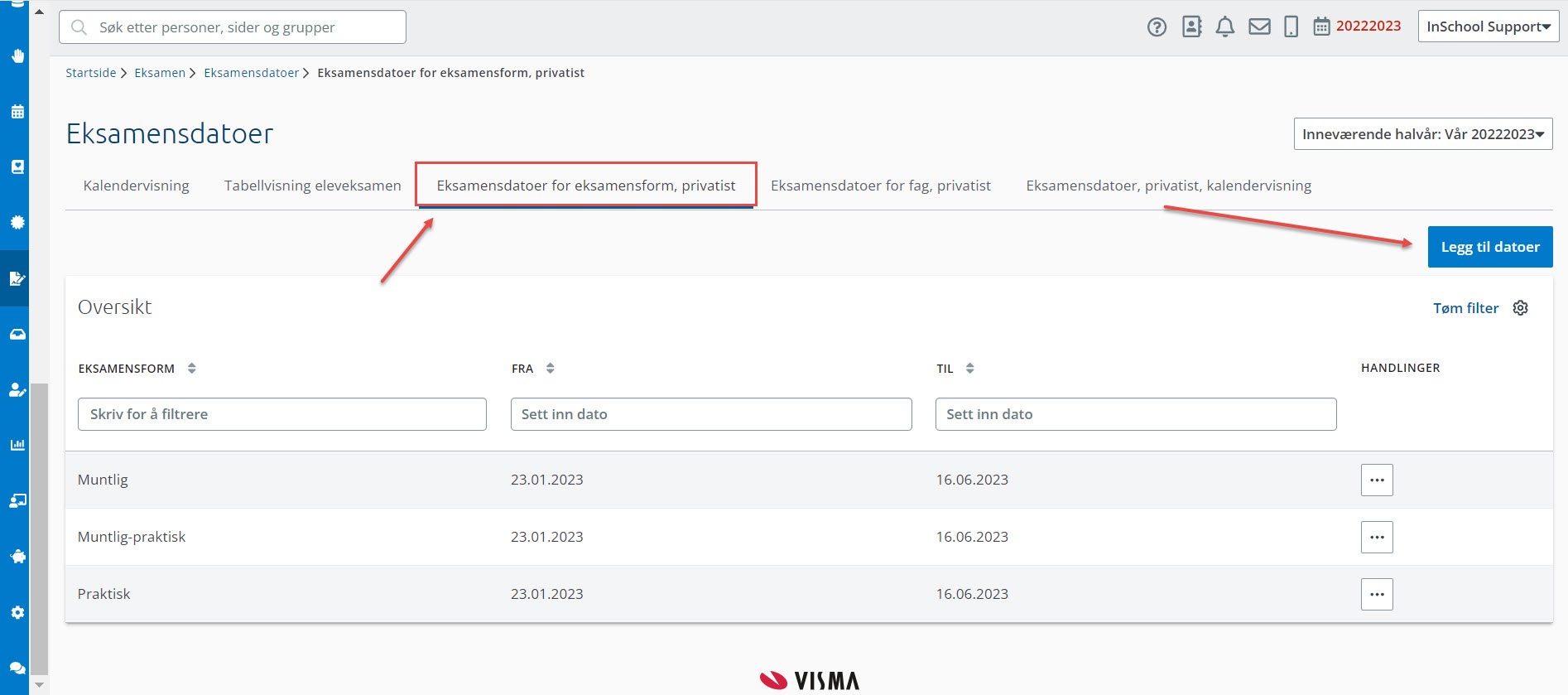Open the calendar icon in sidebar
This screenshot has width=1568, height=695.
click(x=17, y=111)
